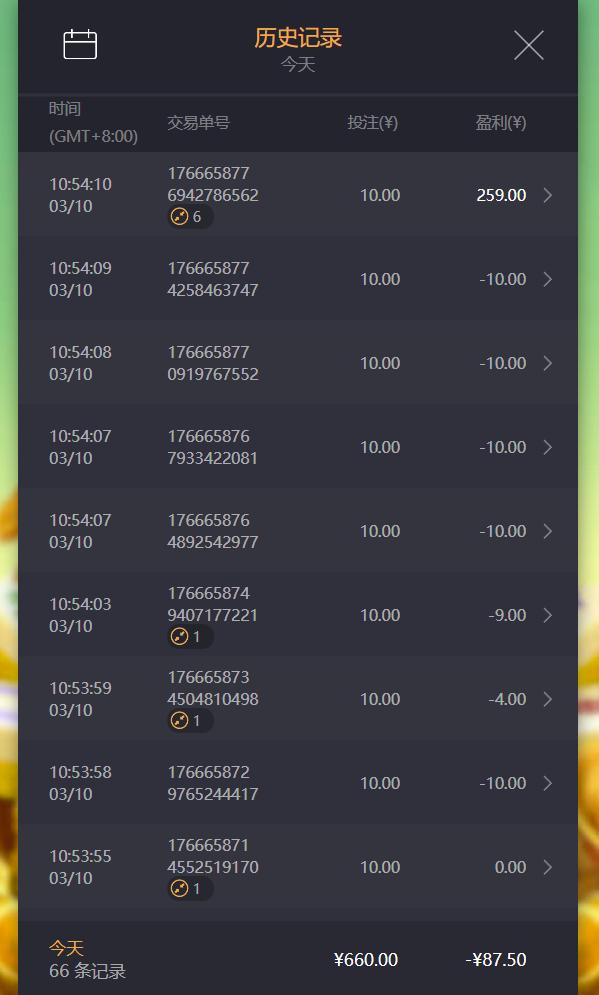Expand the -4.00 profit record chevron

pyautogui.click(x=548, y=699)
